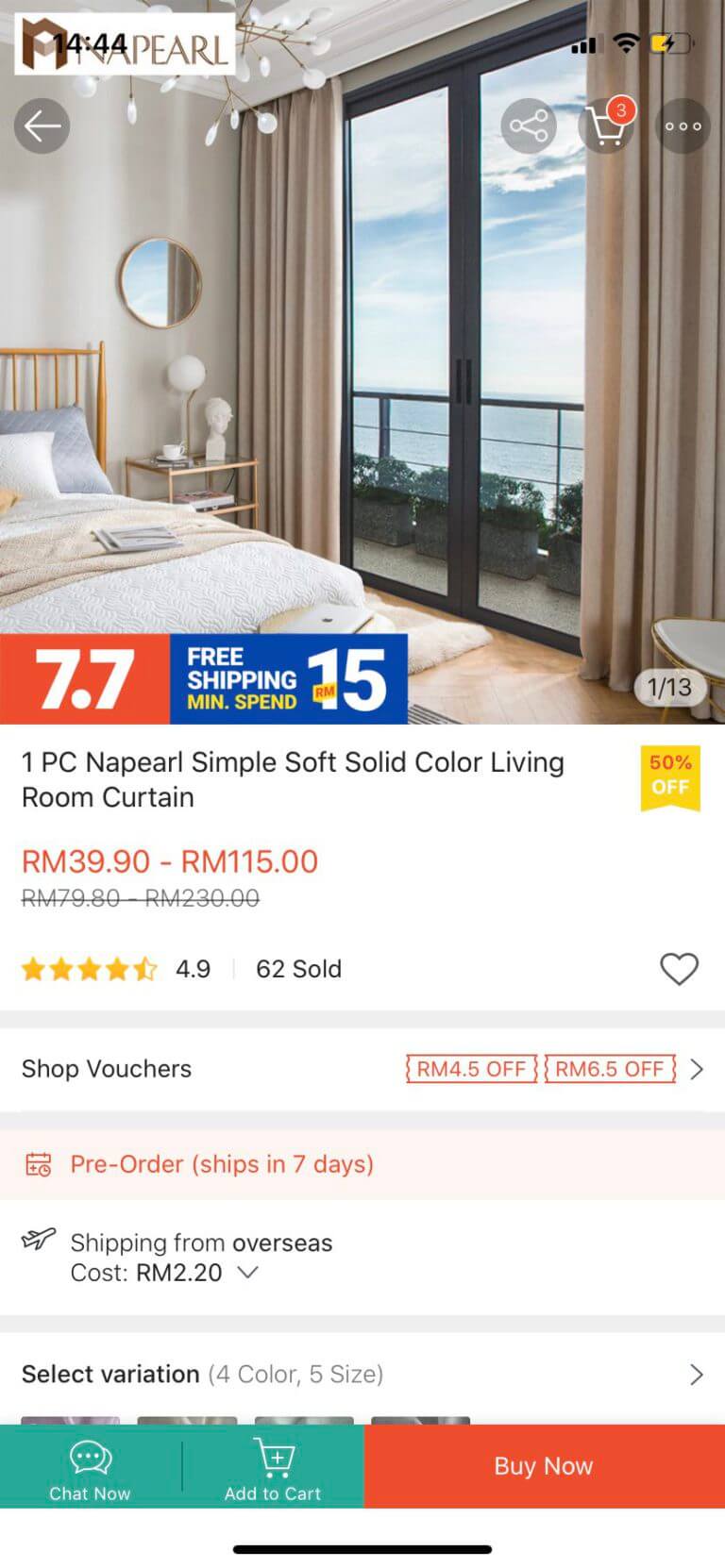Tap the Chat Now speech bubble icon
This screenshot has height=1568, width=725.
pos(91,1458)
